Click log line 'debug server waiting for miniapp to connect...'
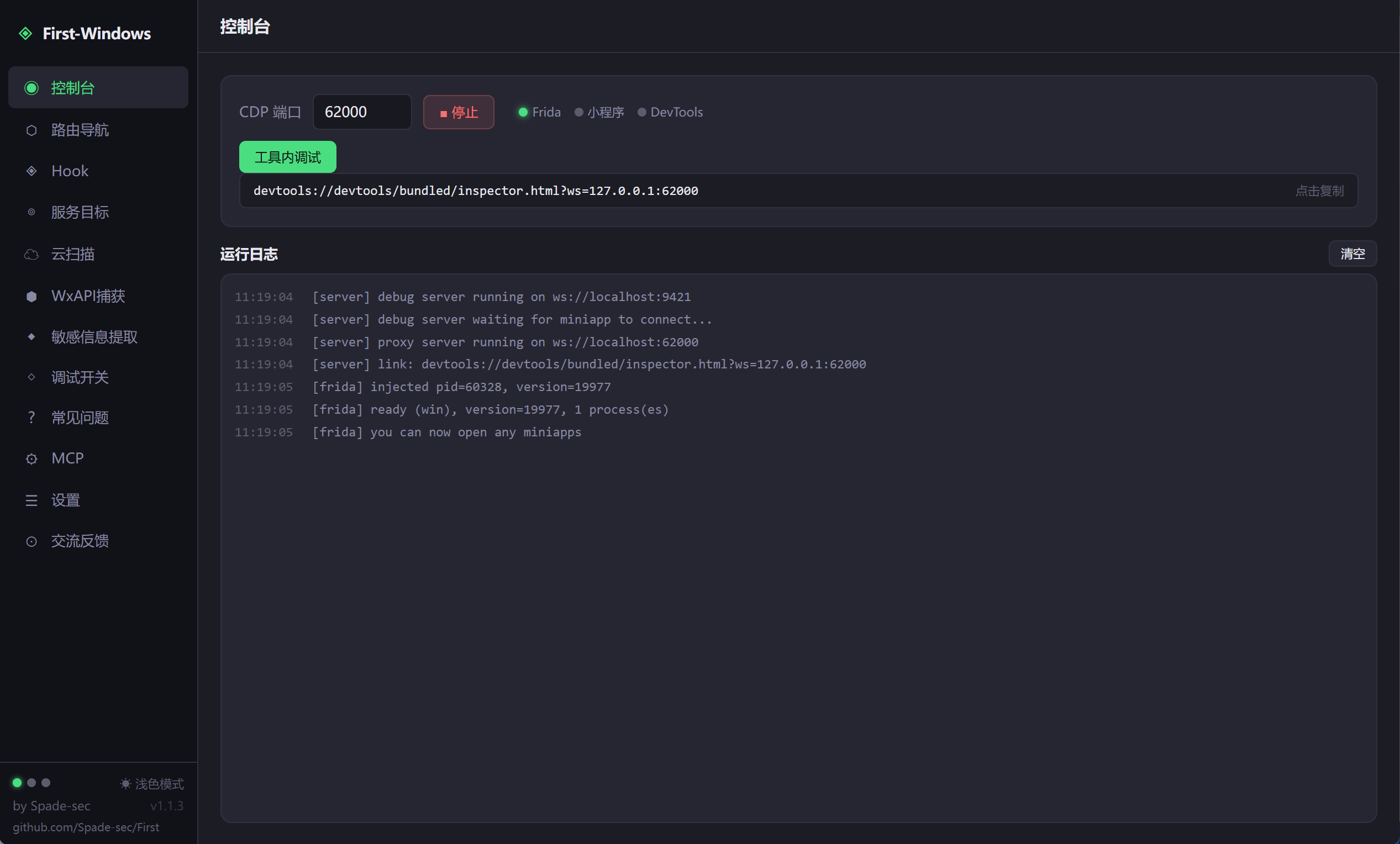 pyautogui.click(x=512, y=319)
